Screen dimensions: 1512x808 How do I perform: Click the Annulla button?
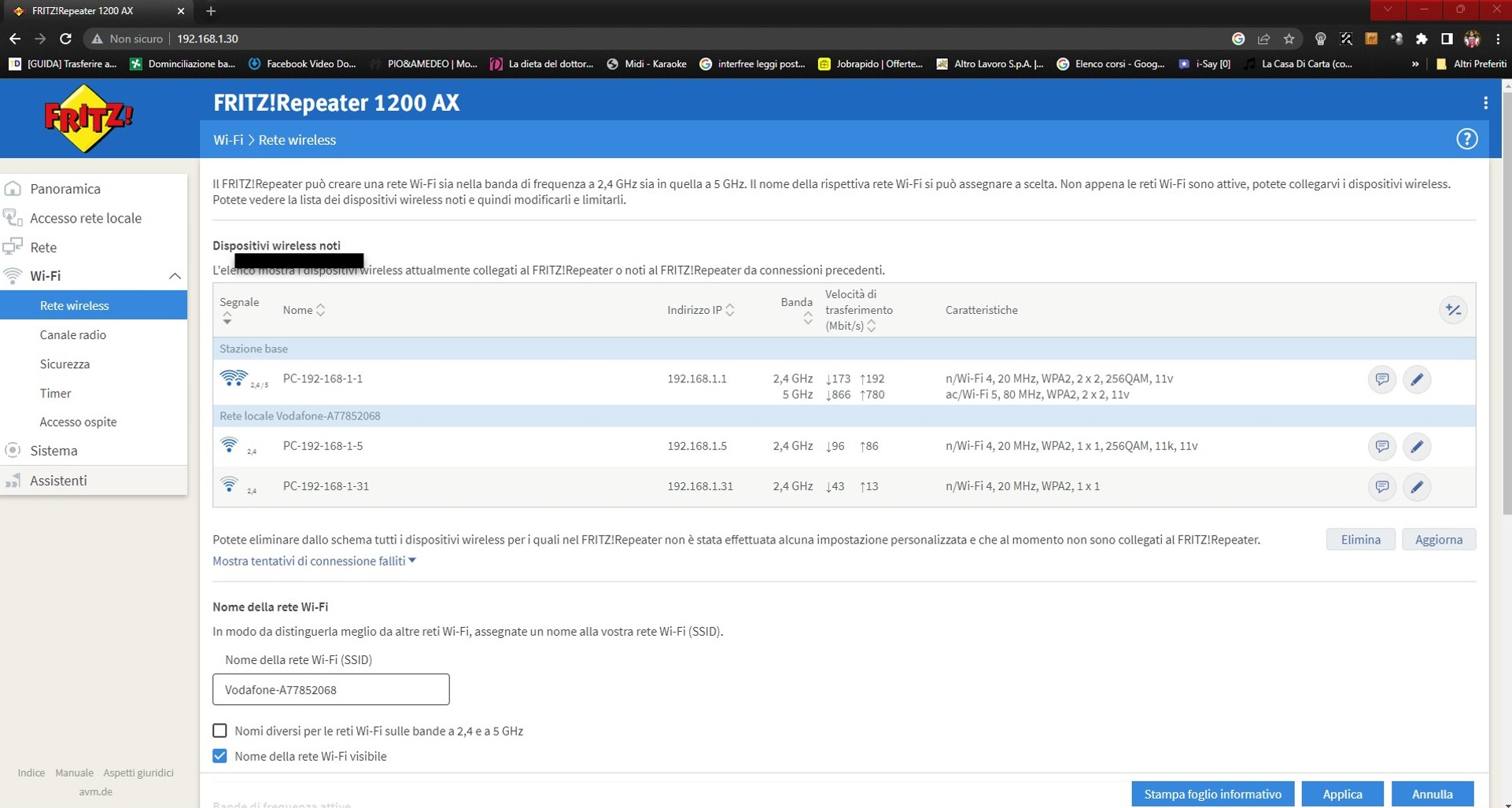[x=1432, y=794]
